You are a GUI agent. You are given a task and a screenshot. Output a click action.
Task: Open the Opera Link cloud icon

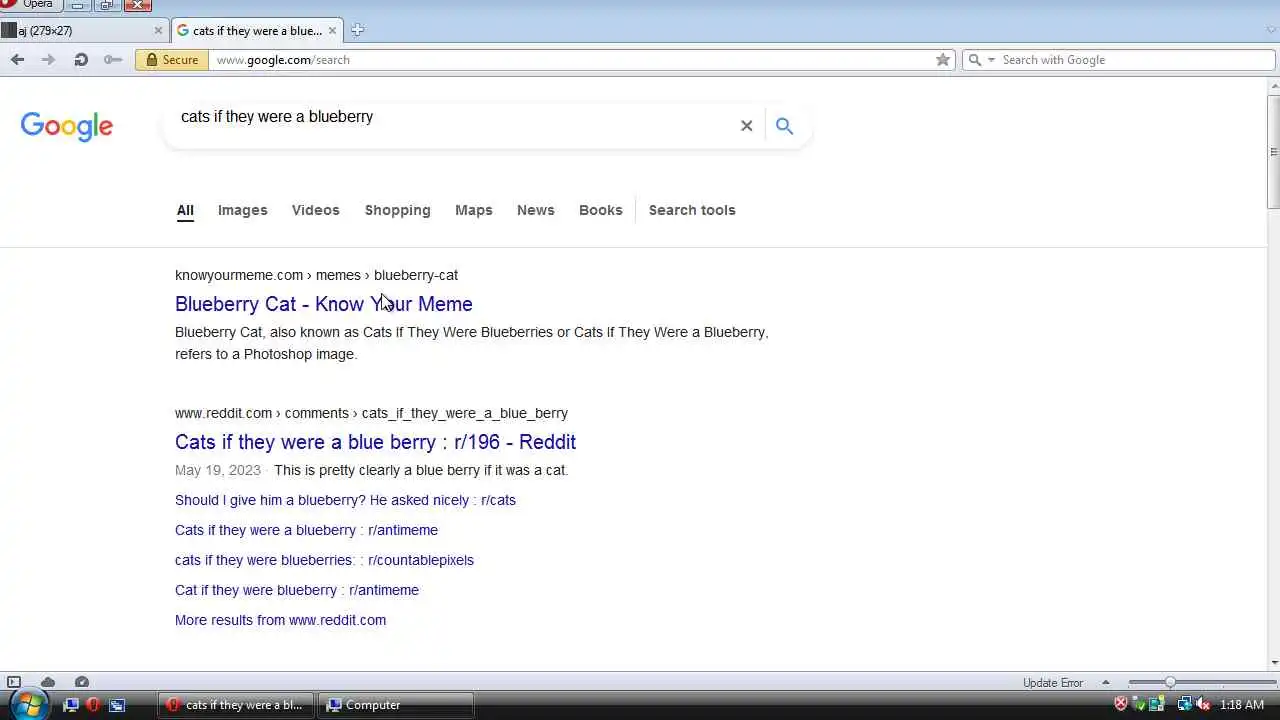click(48, 682)
